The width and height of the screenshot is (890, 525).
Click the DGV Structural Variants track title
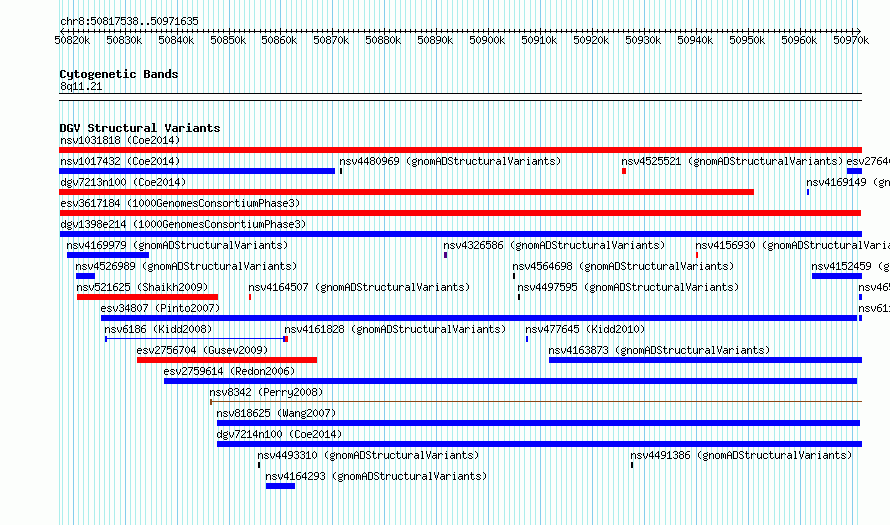(x=140, y=128)
